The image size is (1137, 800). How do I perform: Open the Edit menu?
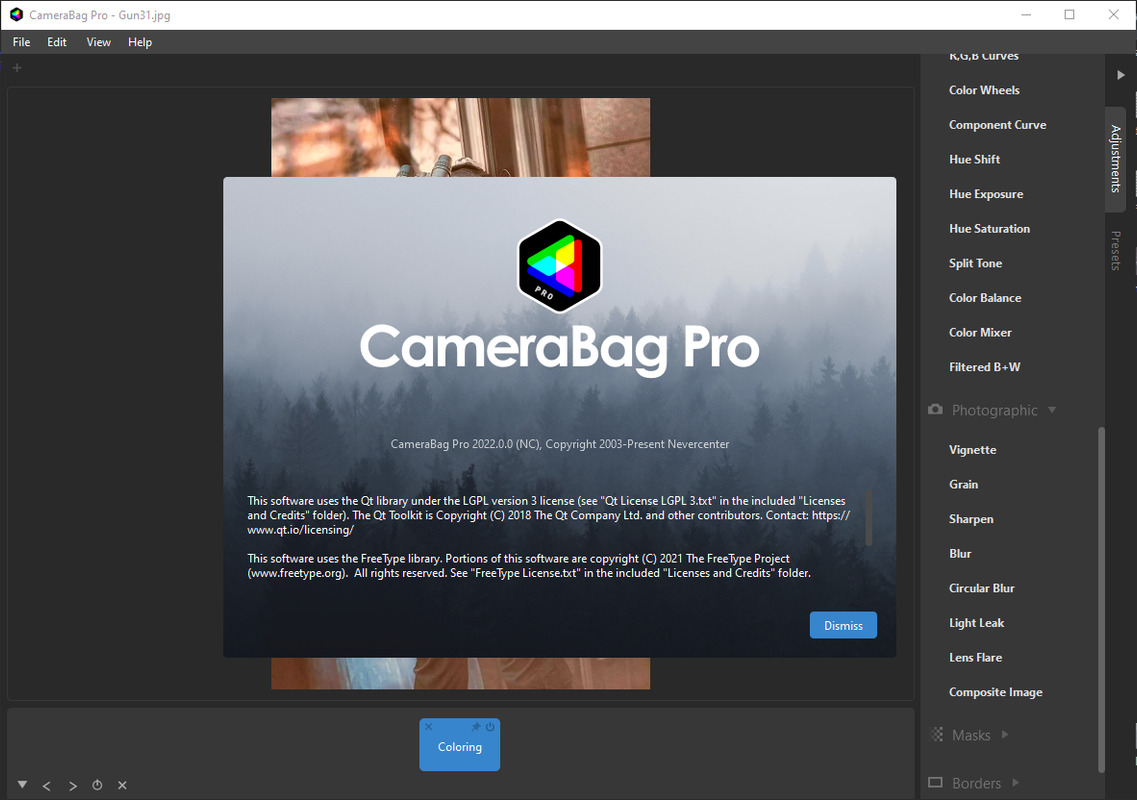[57, 42]
